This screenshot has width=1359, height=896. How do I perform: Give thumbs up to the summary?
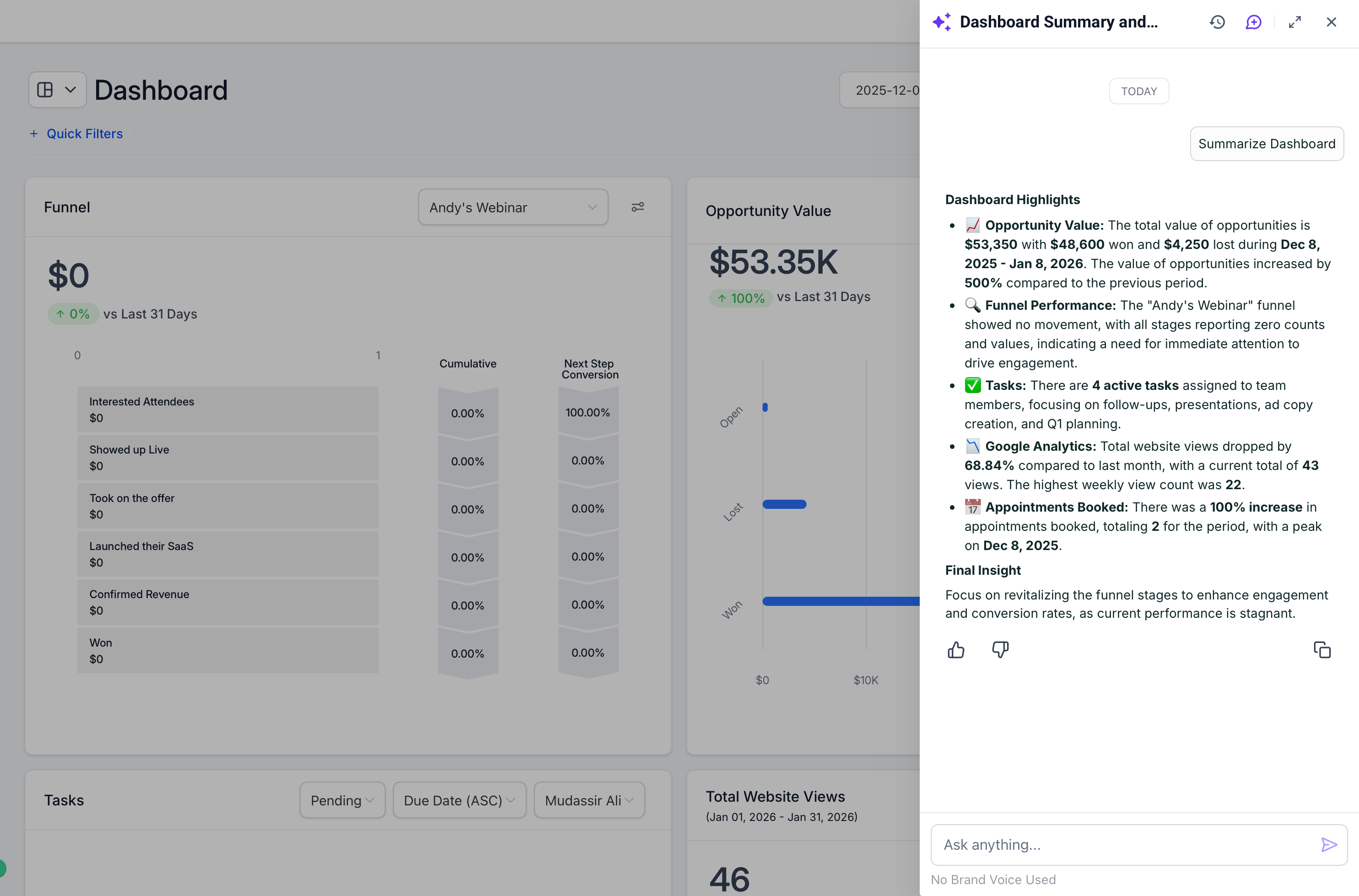[956, 650]
